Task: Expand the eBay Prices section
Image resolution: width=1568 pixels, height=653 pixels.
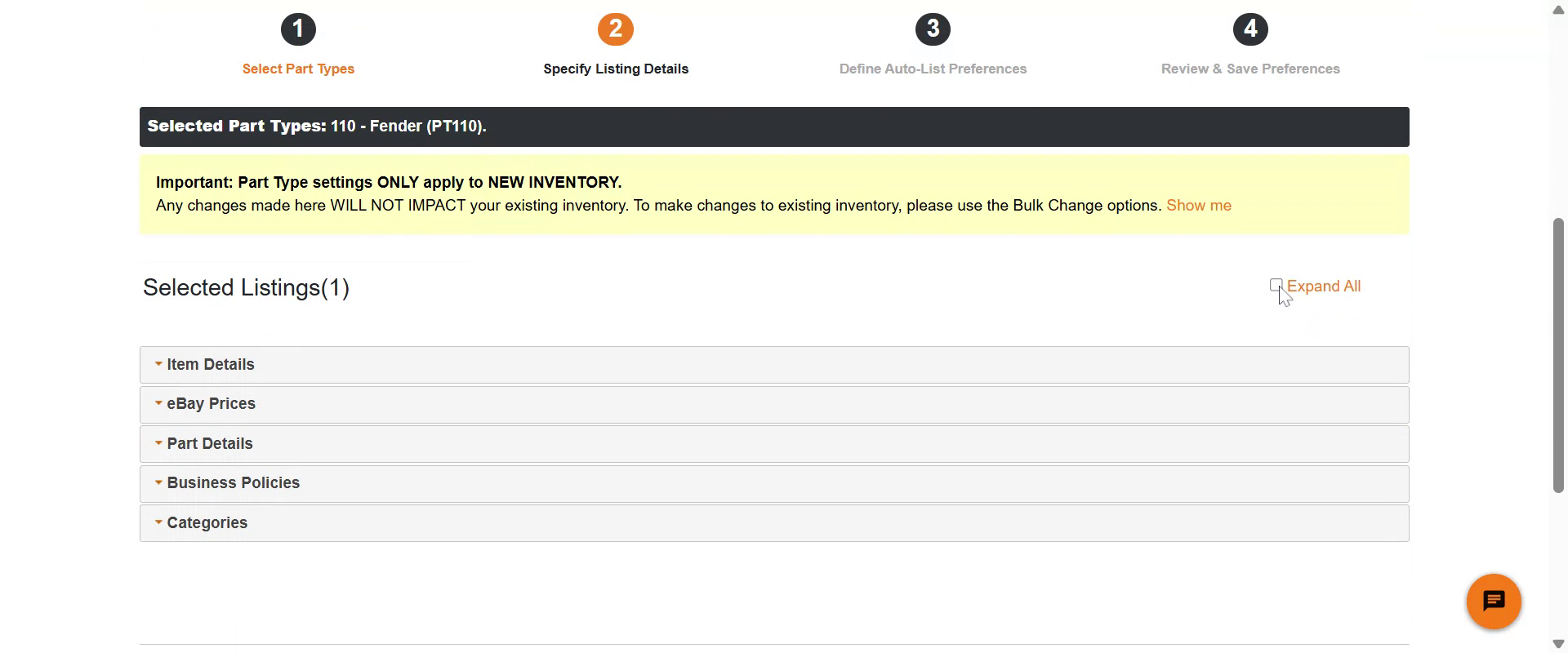Action: [211, 404]
